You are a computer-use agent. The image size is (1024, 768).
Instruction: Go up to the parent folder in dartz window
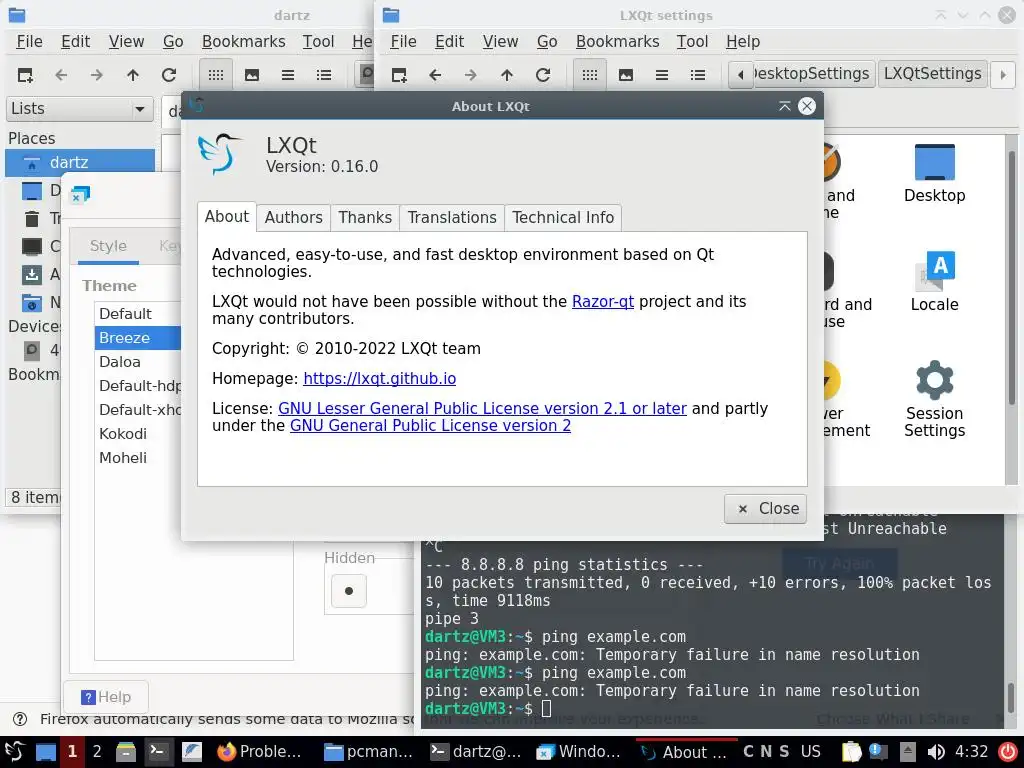[x=133, y=75]
